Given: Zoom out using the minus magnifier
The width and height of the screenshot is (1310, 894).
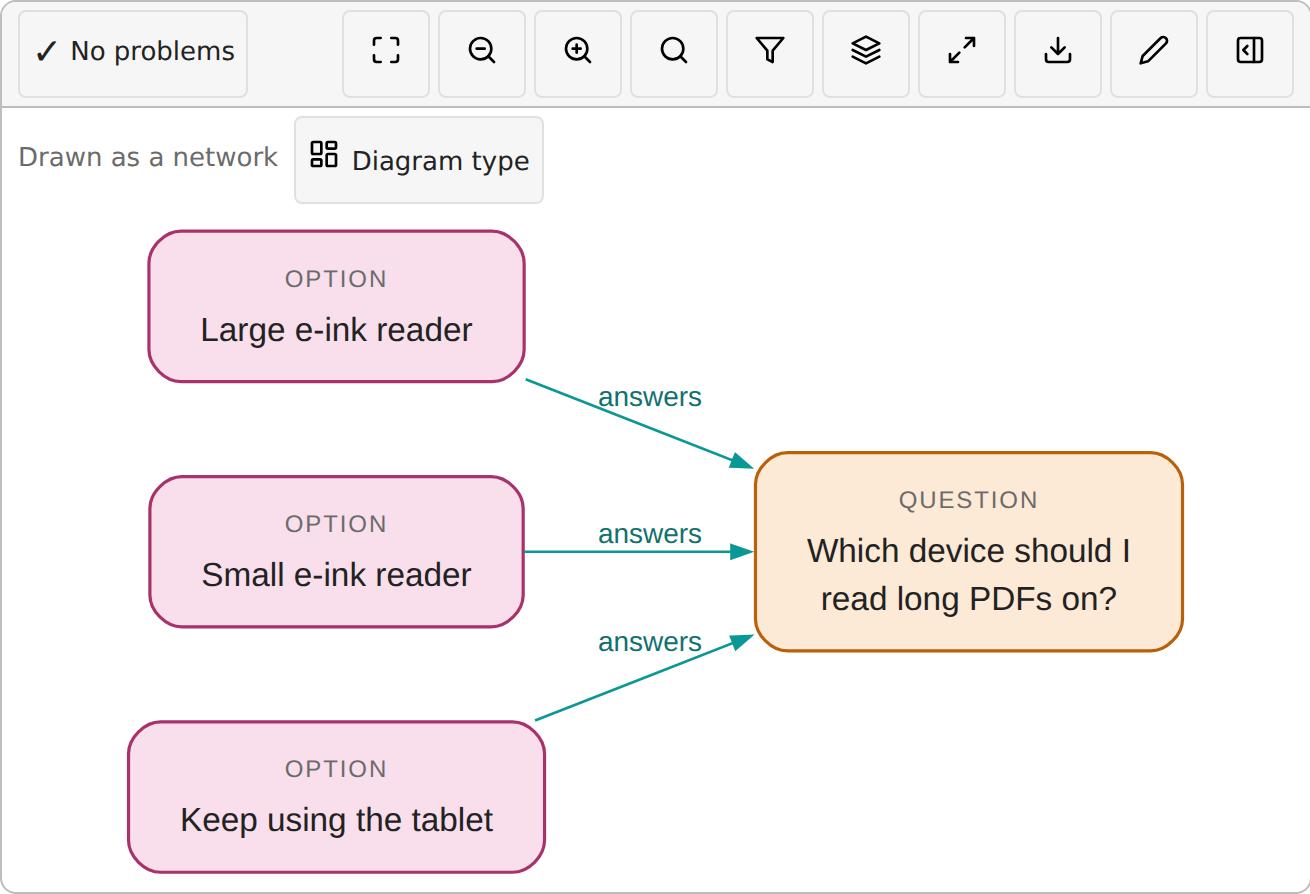Looking at the screenshot, I should [482, 54].
